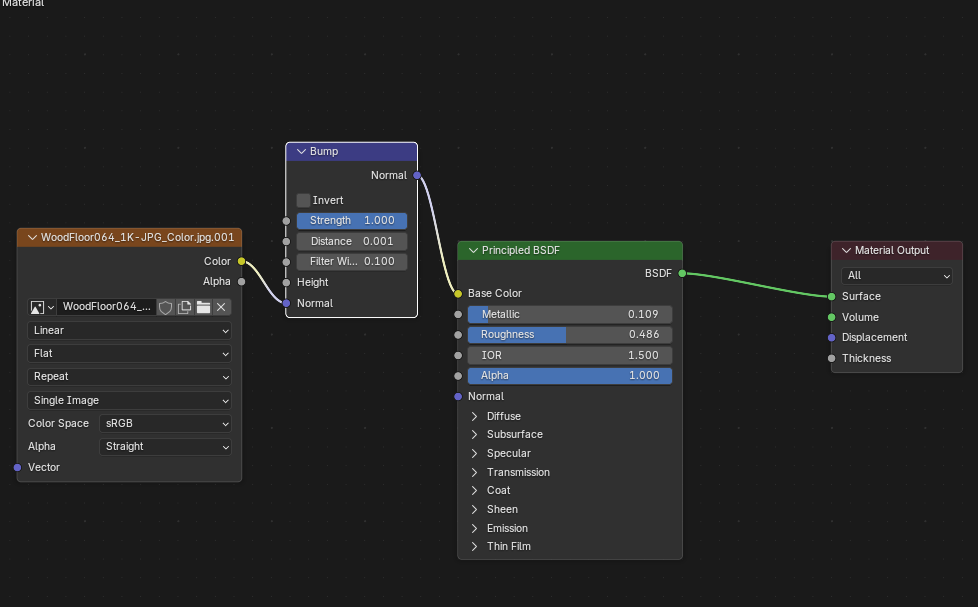This screenshot has height=607, width=978.
Task: Click the Roughness slider
Action: [570, 334]
